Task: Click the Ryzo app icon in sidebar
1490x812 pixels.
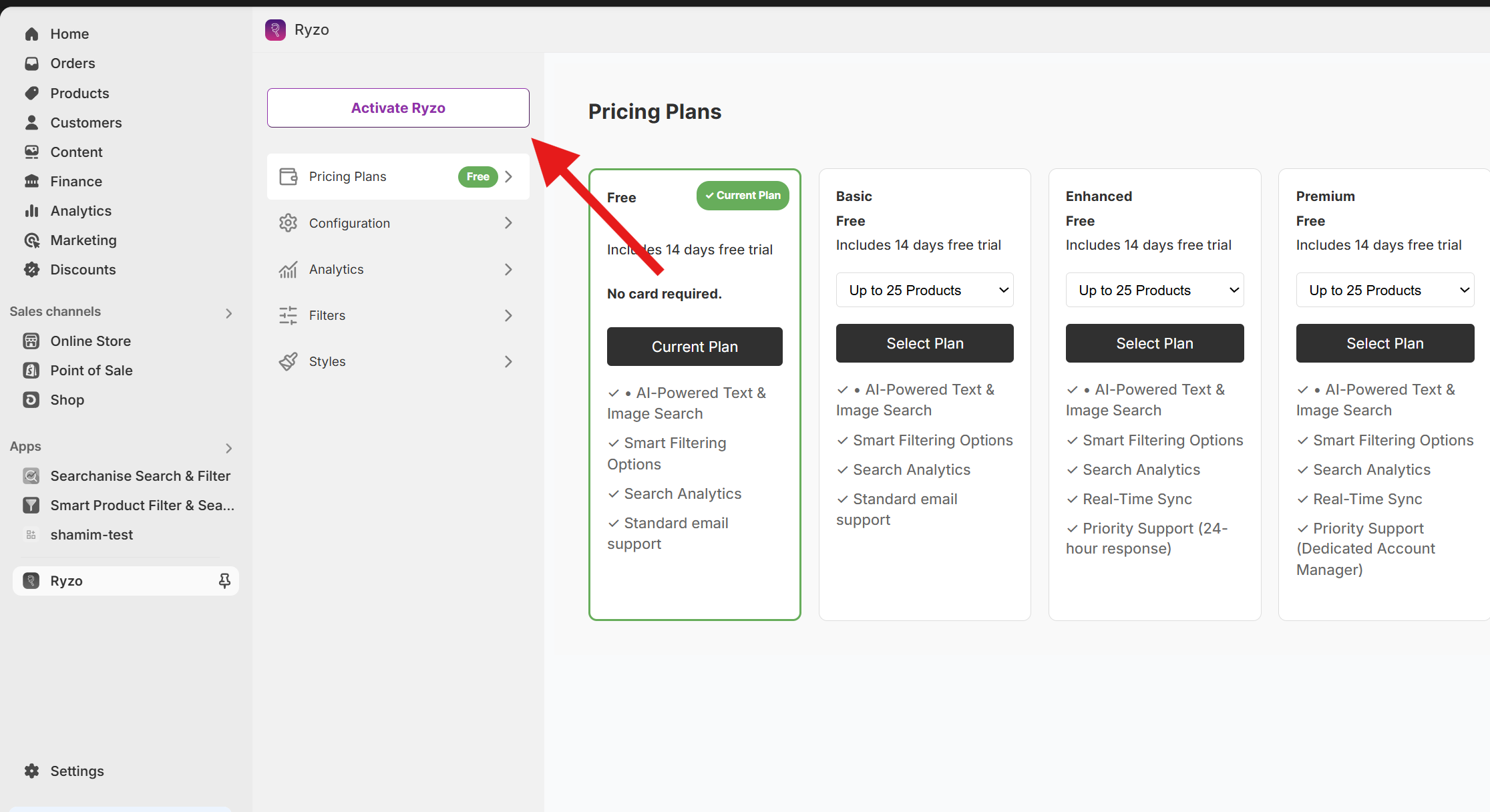Action: point(31,581)
